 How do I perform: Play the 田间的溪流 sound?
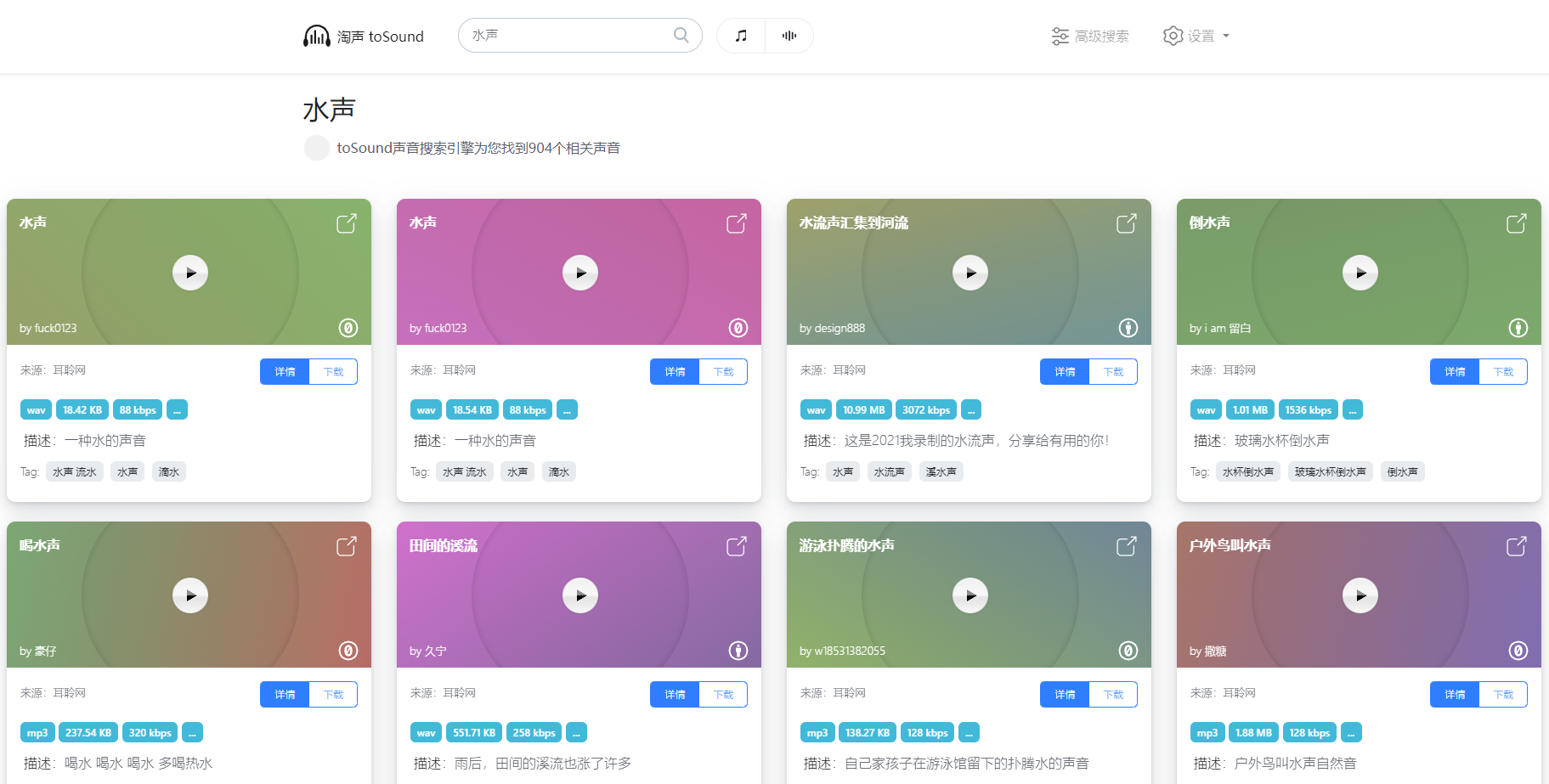coord(580,595)
